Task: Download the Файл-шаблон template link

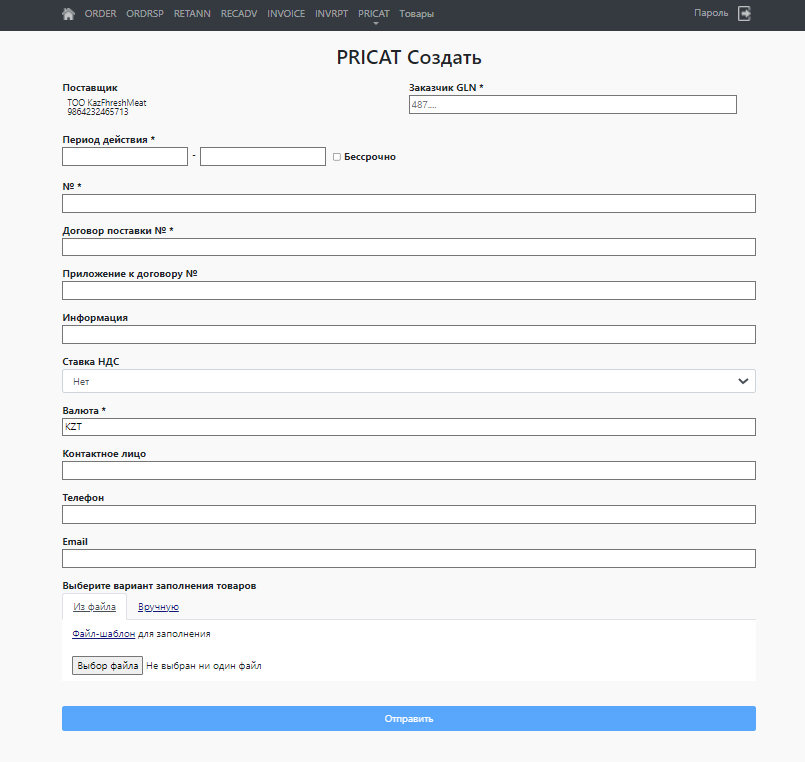Action: tap(103, 634)
